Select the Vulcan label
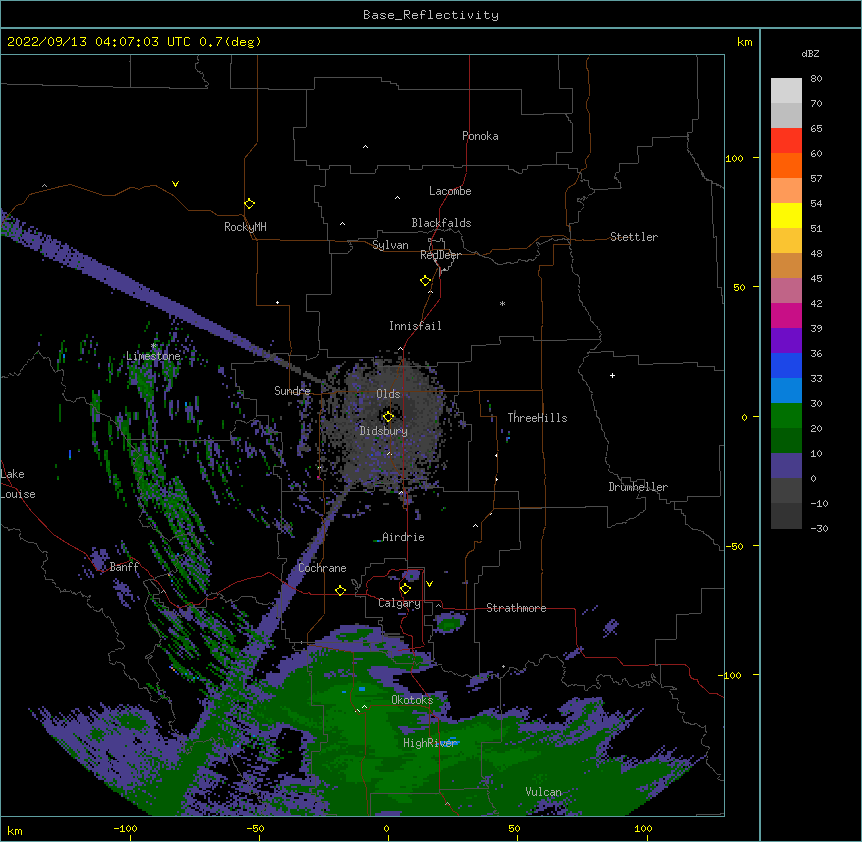 click(x=543, y=792)
